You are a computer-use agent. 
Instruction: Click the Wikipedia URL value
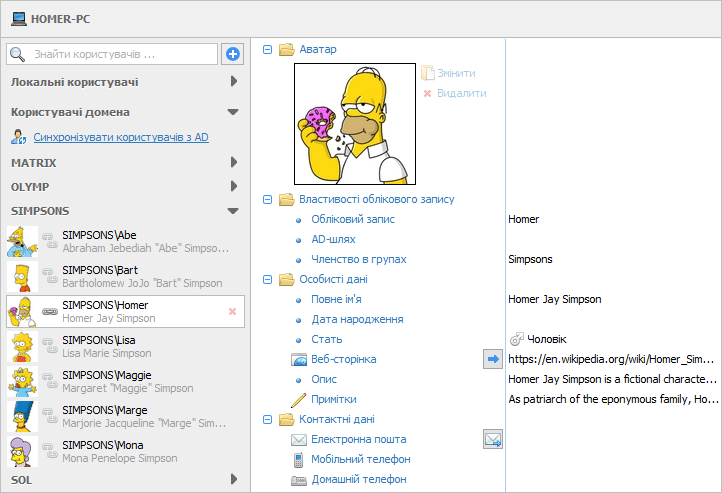611,359
